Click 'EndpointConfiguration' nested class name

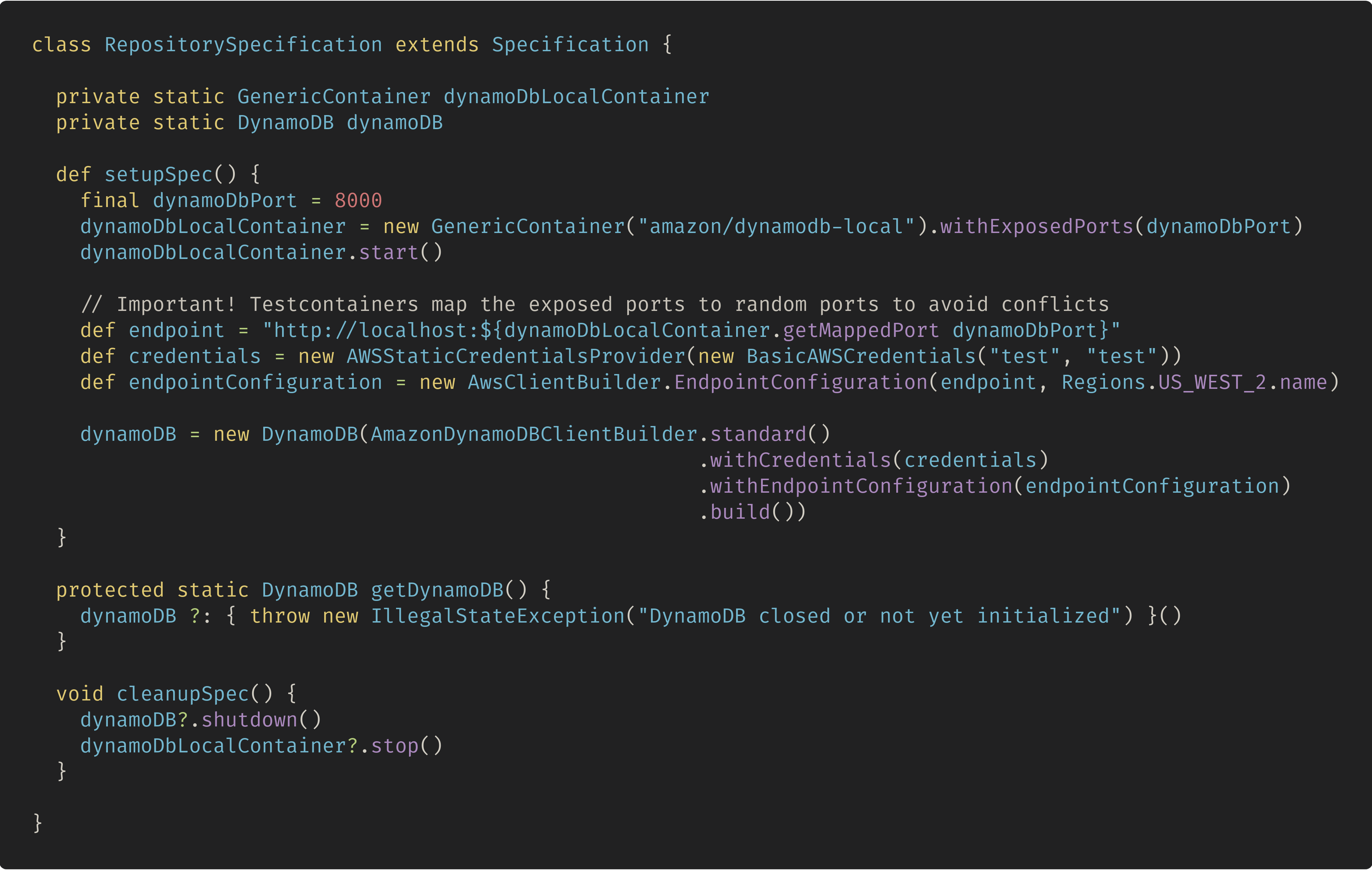801,383
